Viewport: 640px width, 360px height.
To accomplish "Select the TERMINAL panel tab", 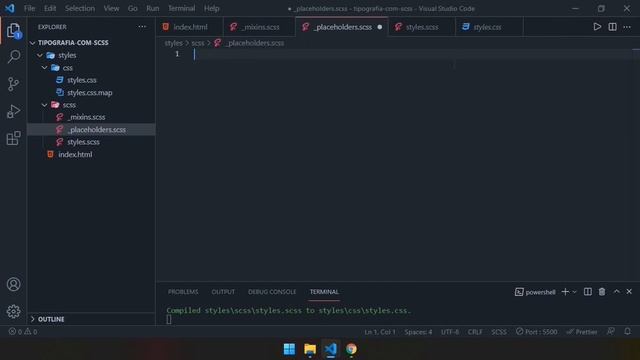I will point(324,292).
